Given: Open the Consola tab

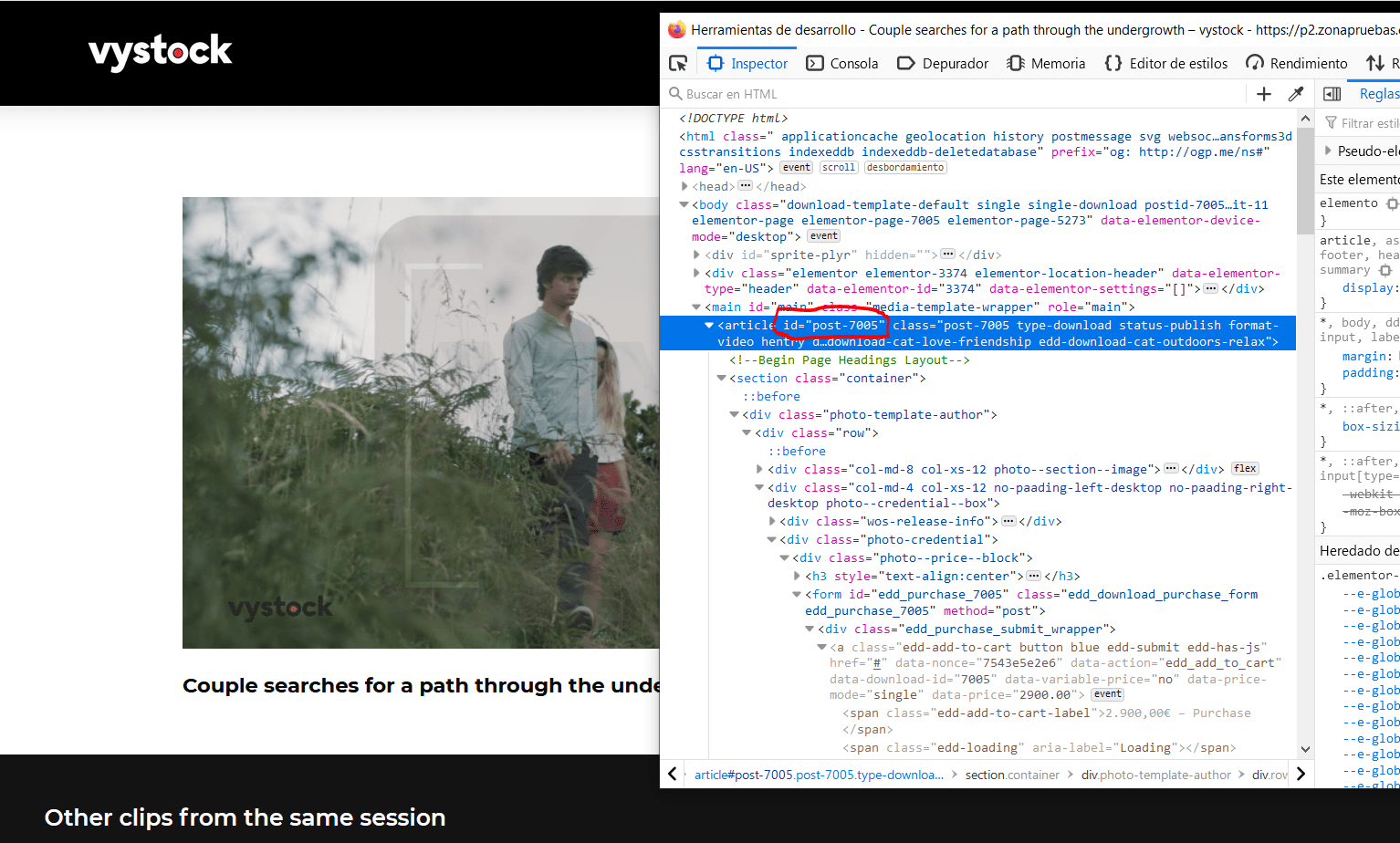Looking at the screenshot, I should [842, 63].
